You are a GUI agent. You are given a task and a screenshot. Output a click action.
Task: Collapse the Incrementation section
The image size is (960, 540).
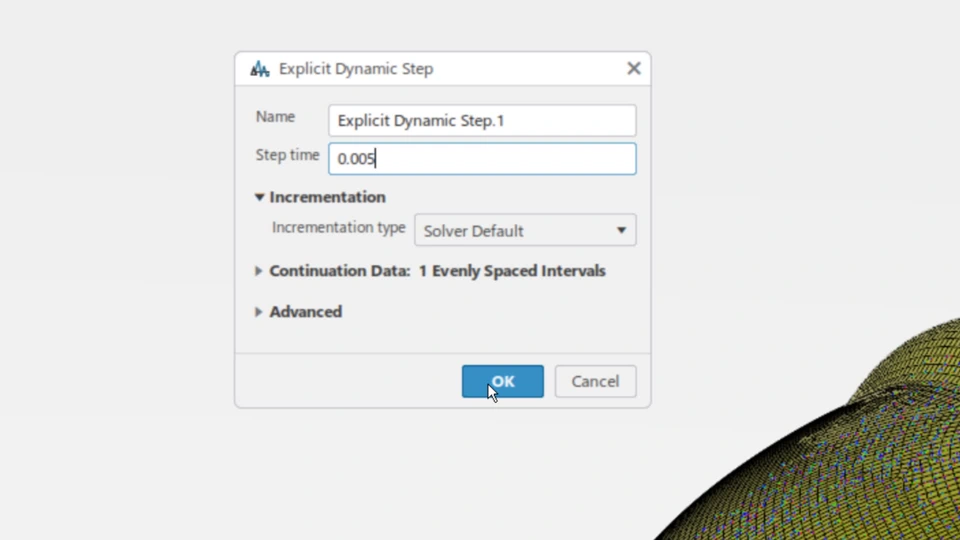[259, 197]
